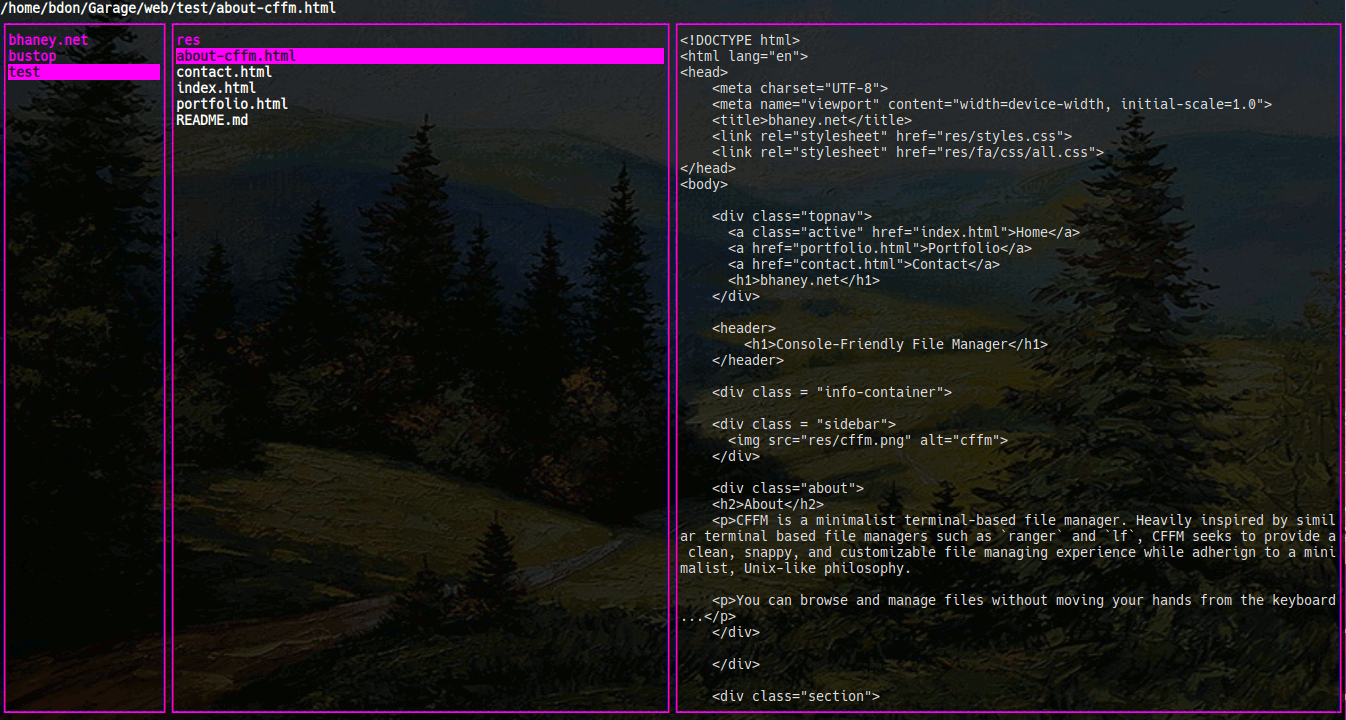This screenshot has width=1346, height=720.
Task: Click the res/fa/css/all.css stylesheet line
Action: pyautogui.click(x=908, y=153)
